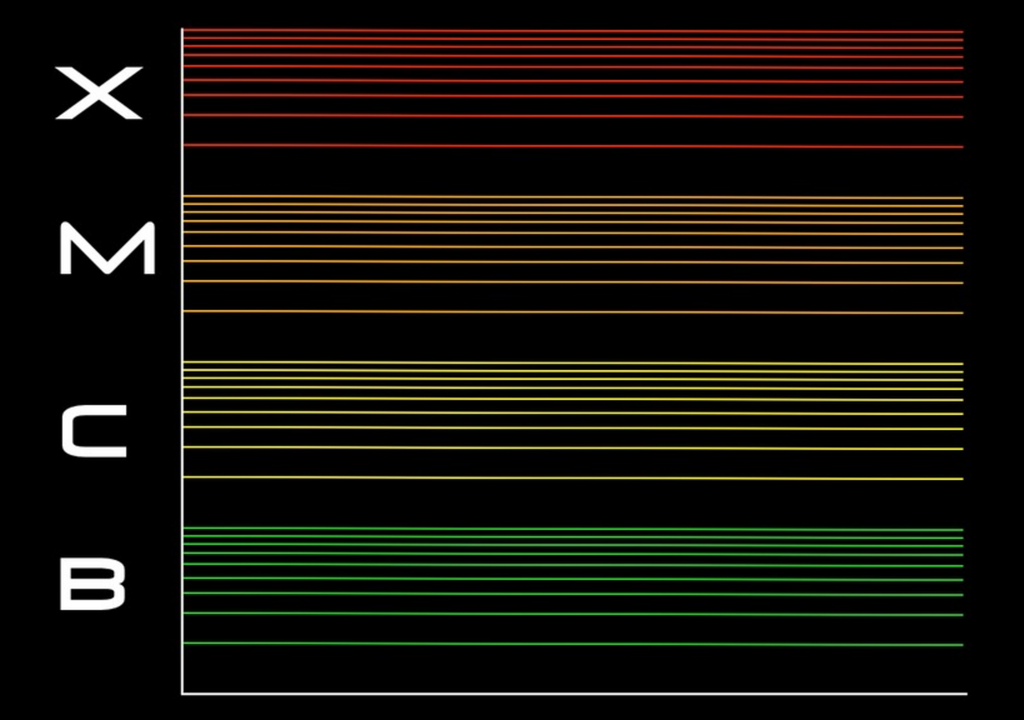Click the lowest orange line in M band
This screenshot has width=1024, height=720.
(572, 312)
